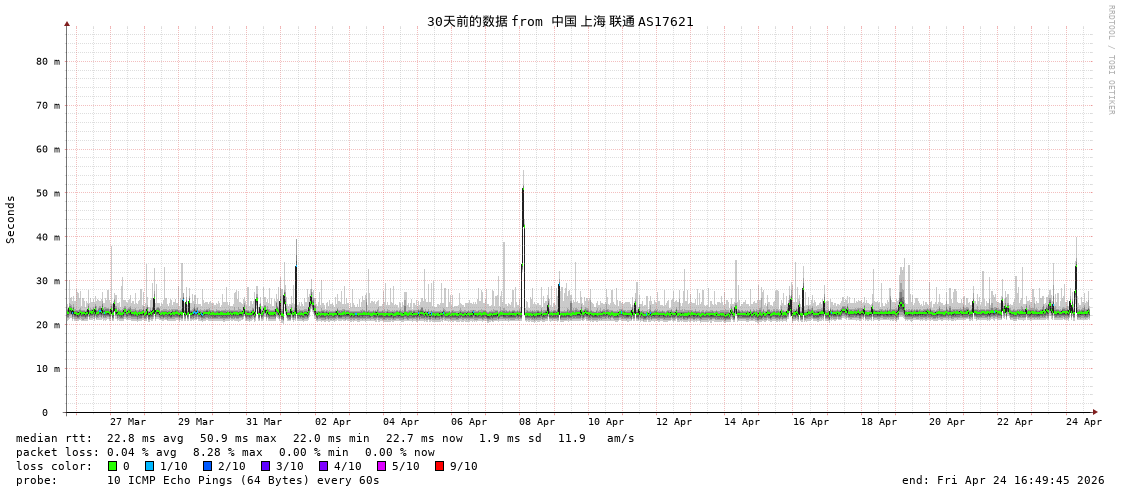
Task: Click the 08 Apr date label
Action: click(x=537, y=422)
